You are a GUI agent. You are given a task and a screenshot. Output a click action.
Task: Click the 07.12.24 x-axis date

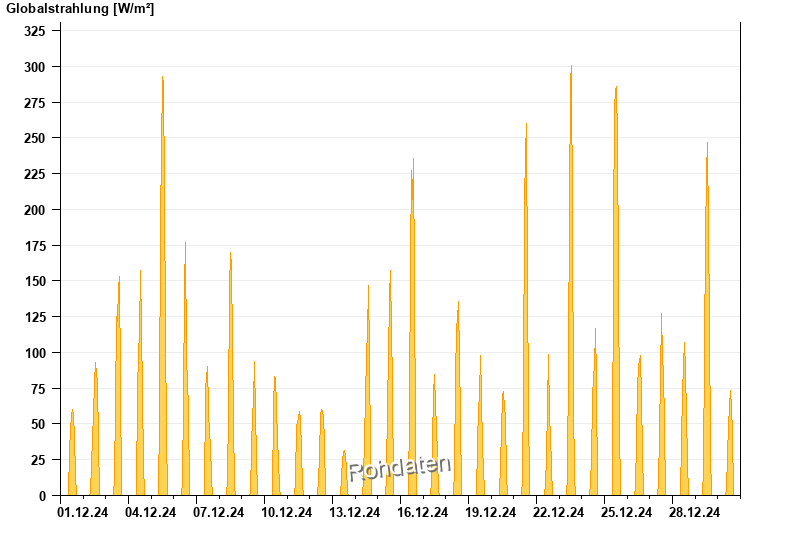(219, 513)
